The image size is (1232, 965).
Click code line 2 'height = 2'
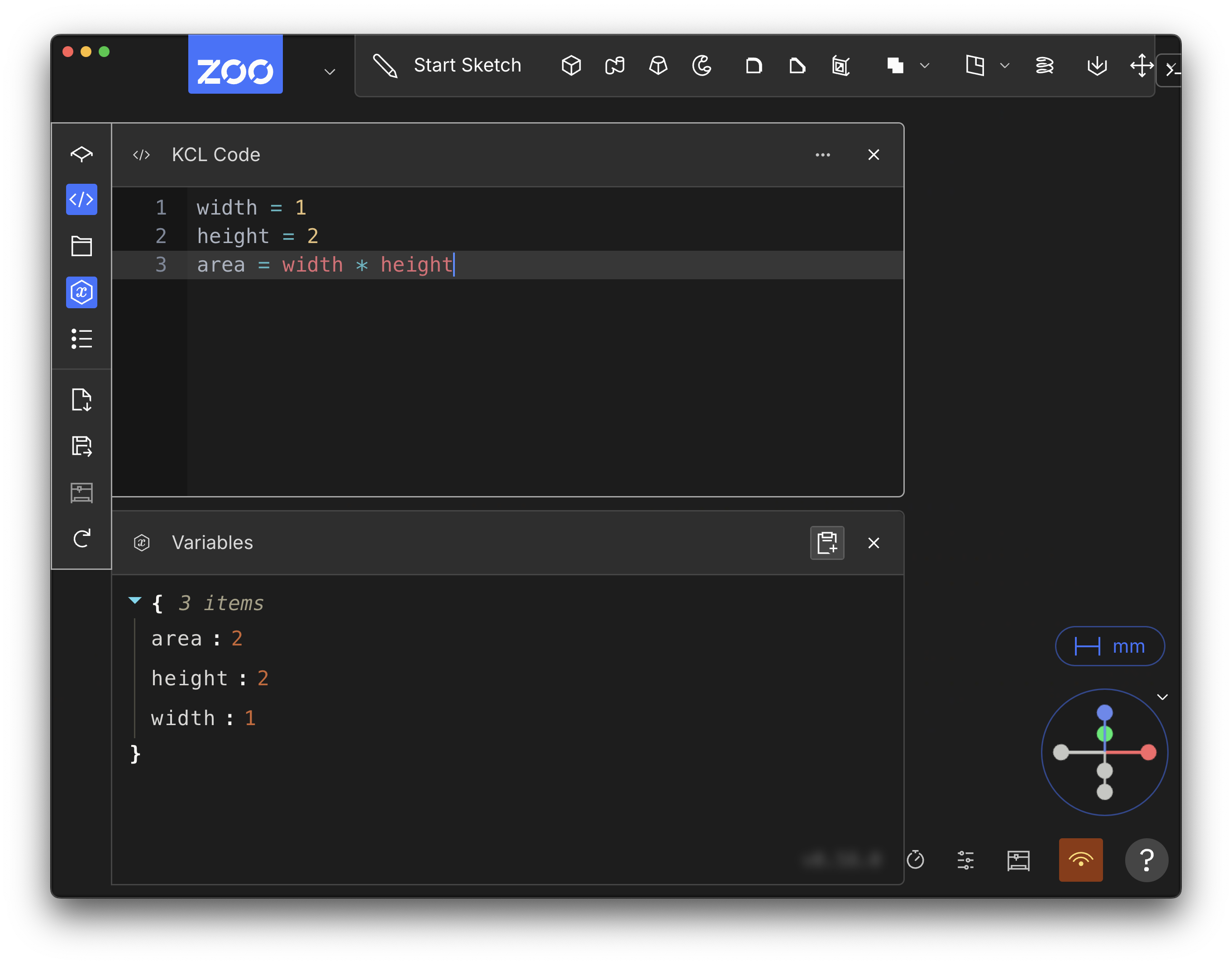[x=258, y=236]
